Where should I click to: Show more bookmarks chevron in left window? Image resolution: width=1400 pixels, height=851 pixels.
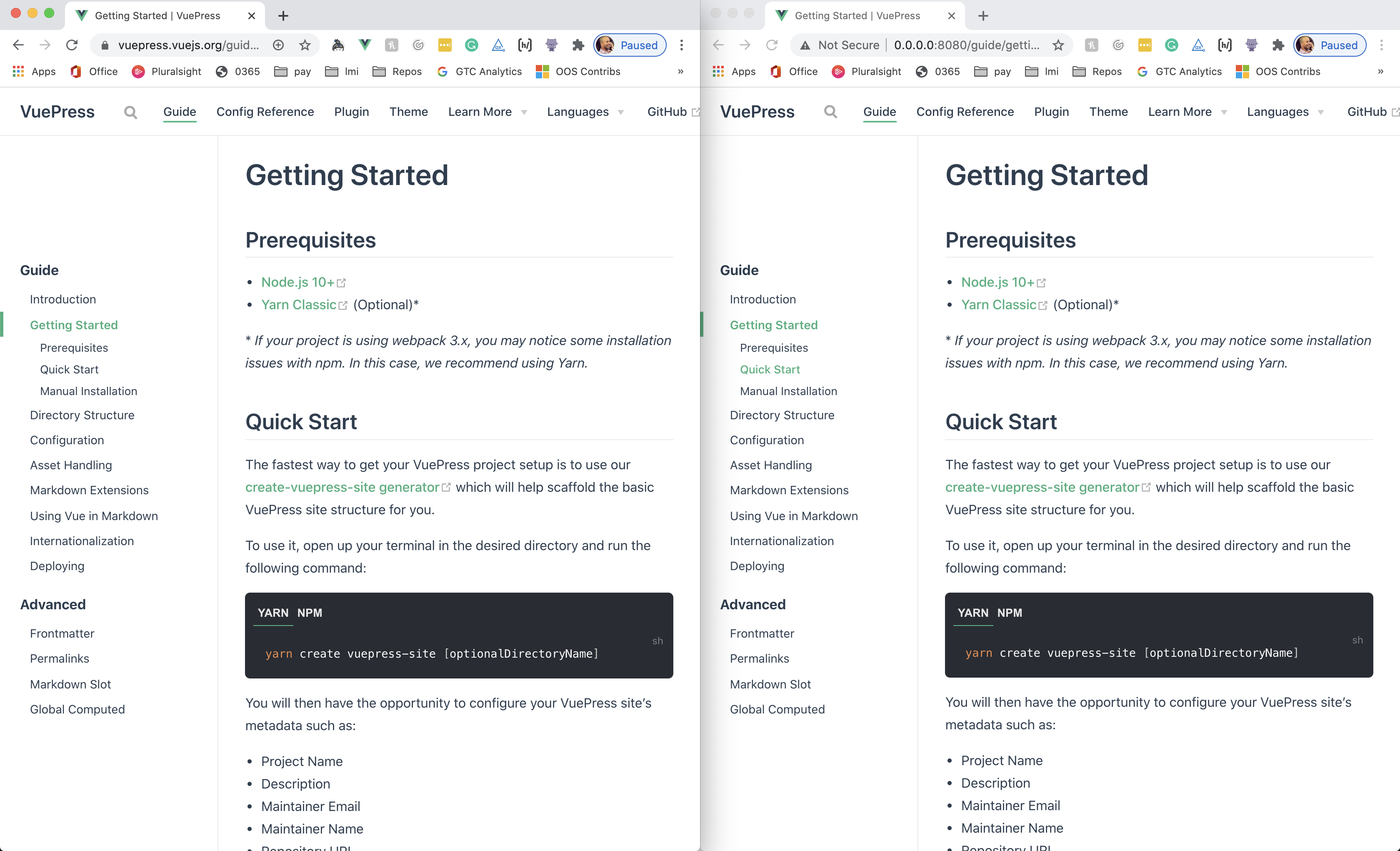tap(681, 72)
